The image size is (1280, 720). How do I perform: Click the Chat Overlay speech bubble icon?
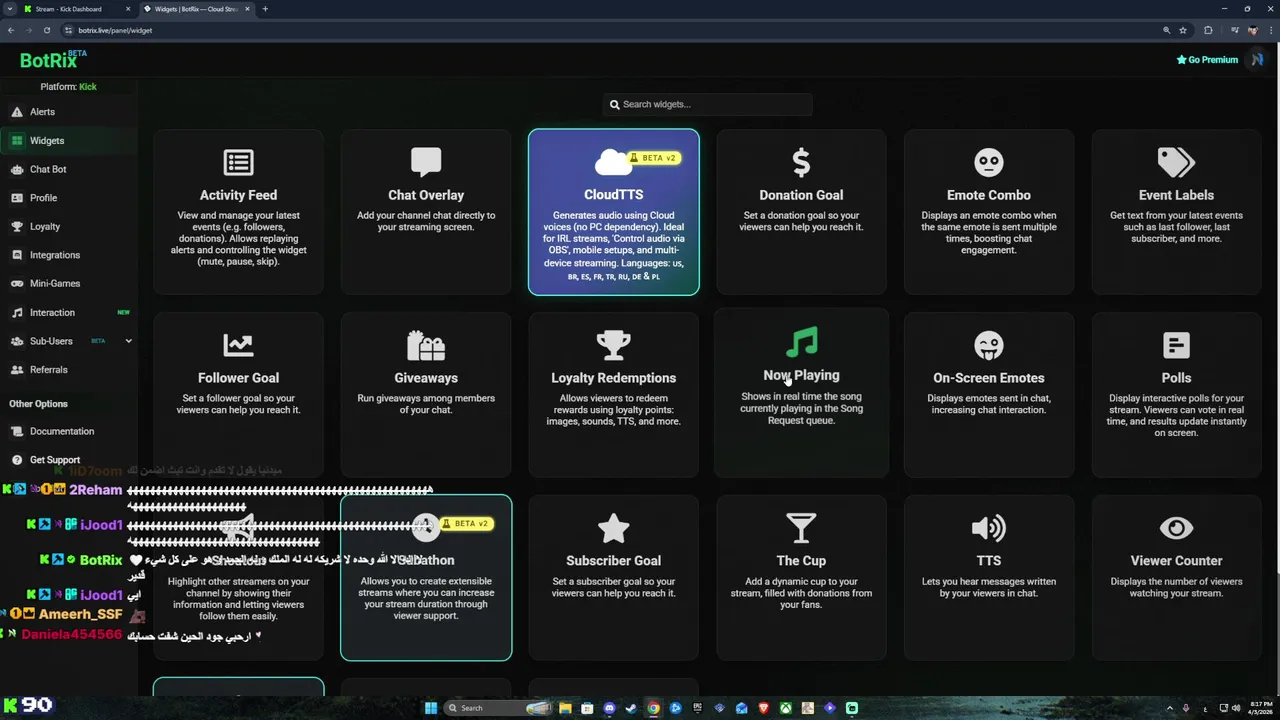click(426, 162)
